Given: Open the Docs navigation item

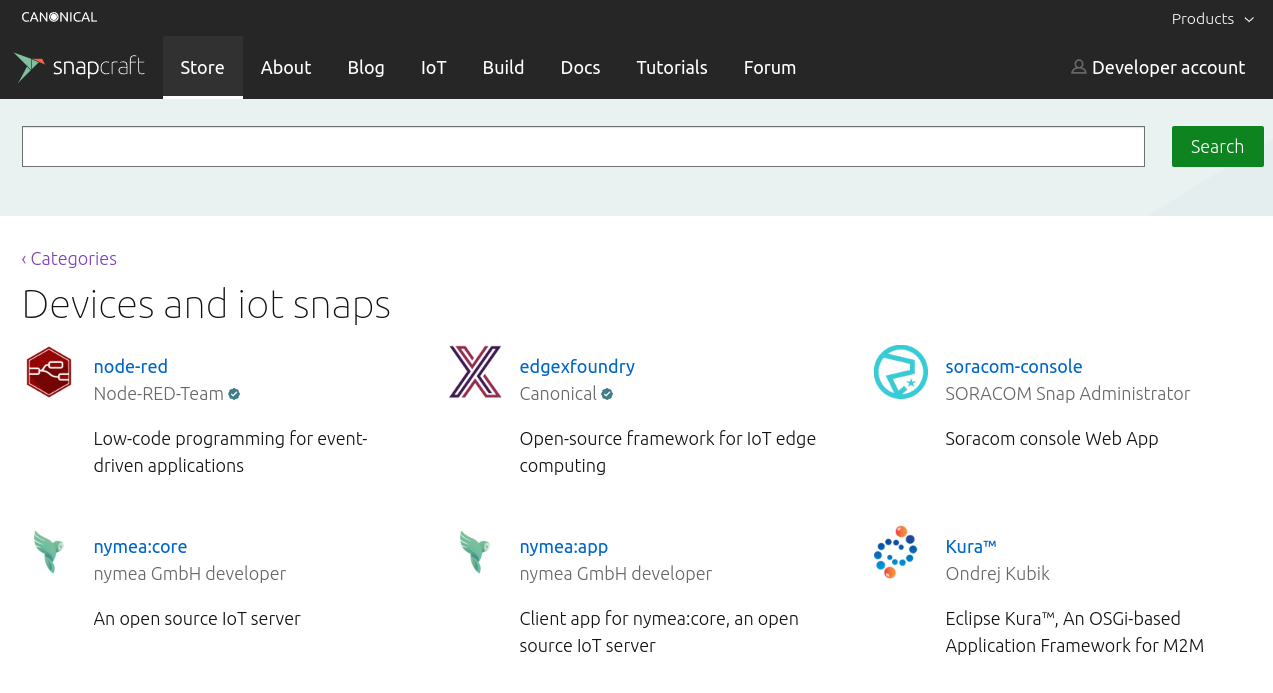Looking at the screenshot, I should pos(581,68).
